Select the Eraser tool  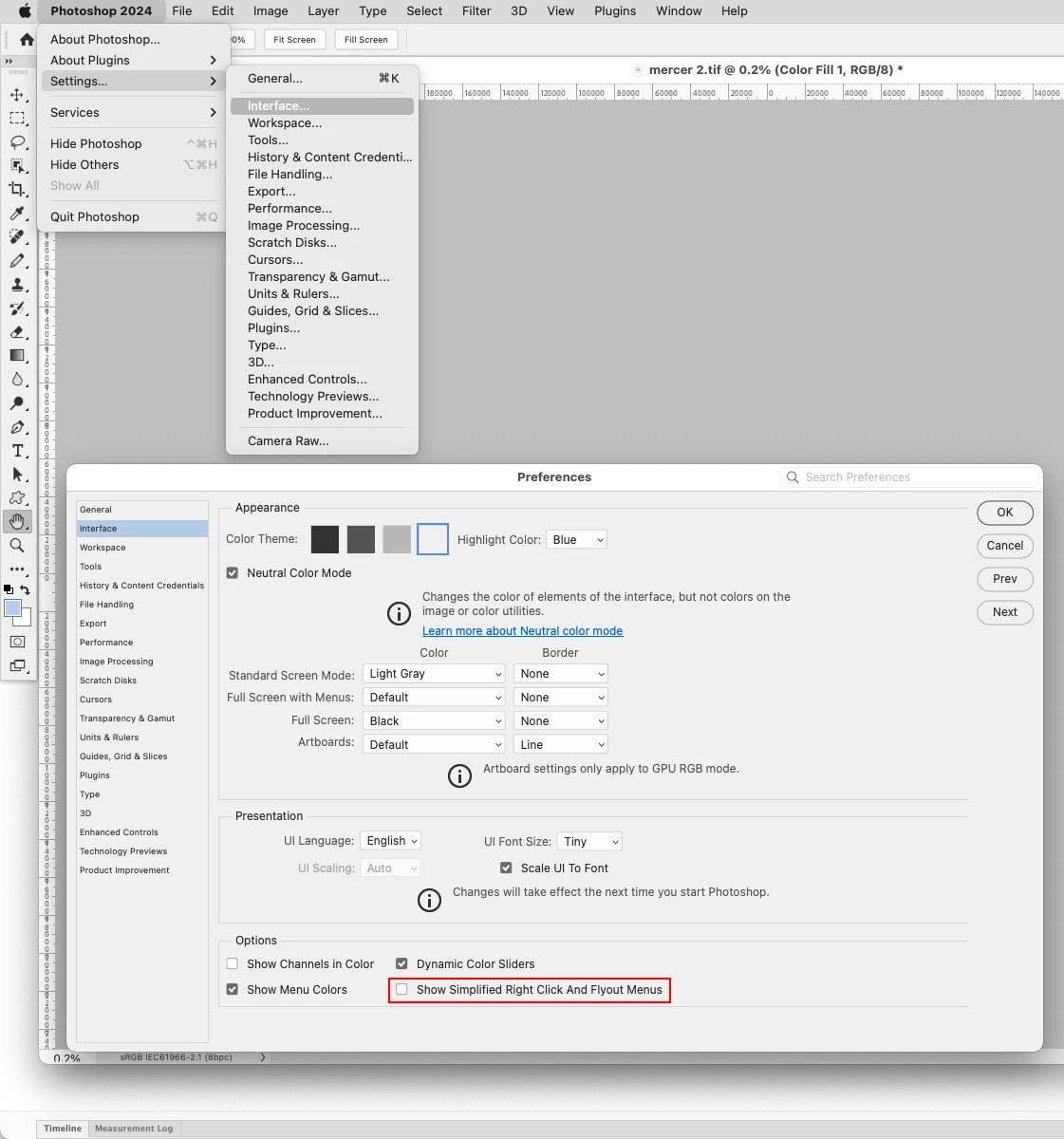click(x=17, y=332)
